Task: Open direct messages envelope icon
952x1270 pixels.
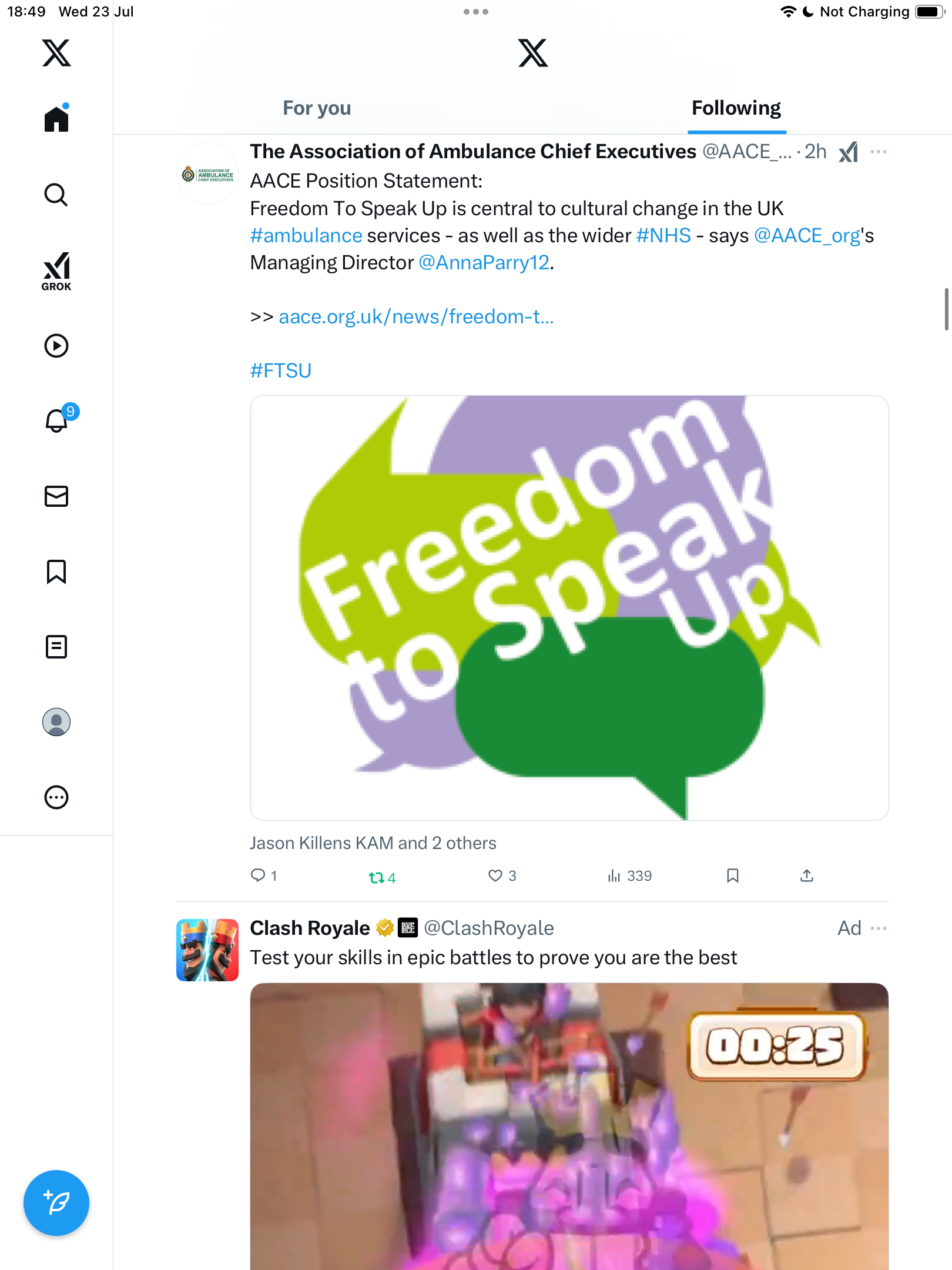Action: click(x=56, y=496)
